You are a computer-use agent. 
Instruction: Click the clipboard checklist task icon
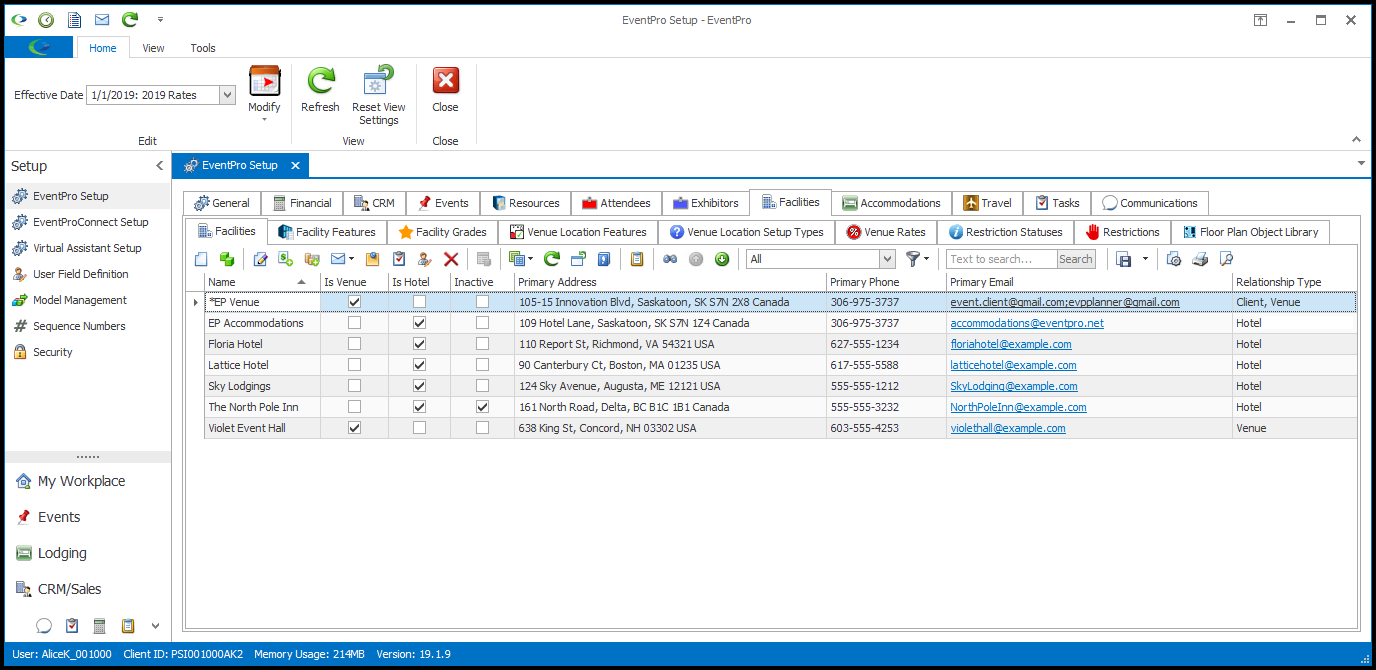point(399,259)
